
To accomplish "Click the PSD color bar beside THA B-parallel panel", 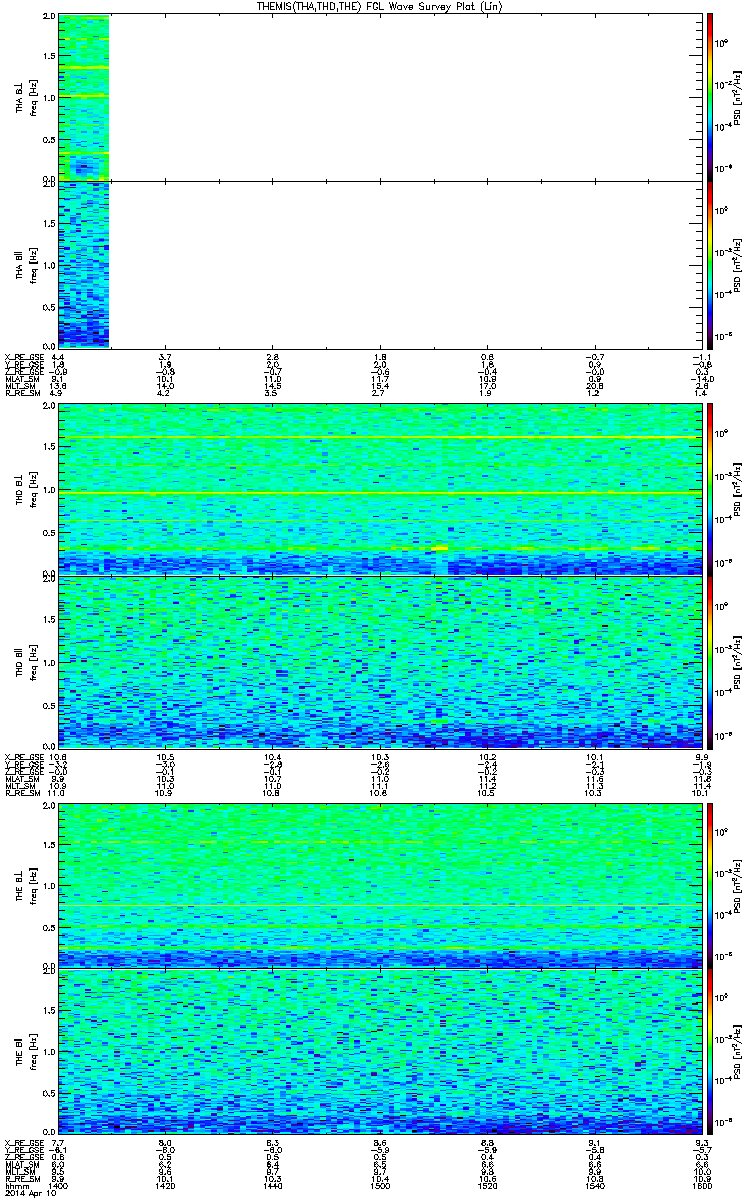I will click(x=709, y=264).
